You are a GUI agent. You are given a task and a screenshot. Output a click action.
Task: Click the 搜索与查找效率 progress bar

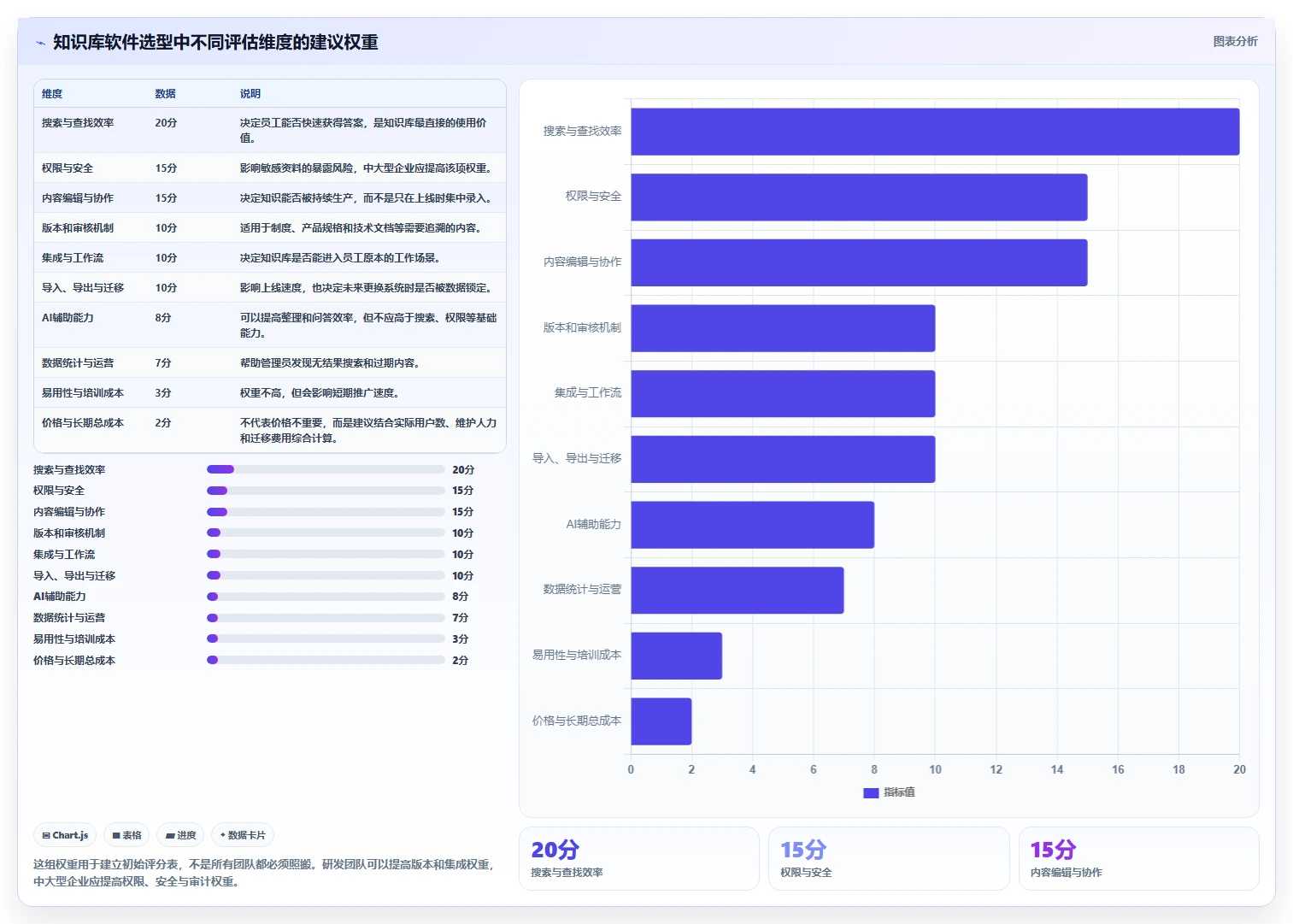[x=326, y=469]
